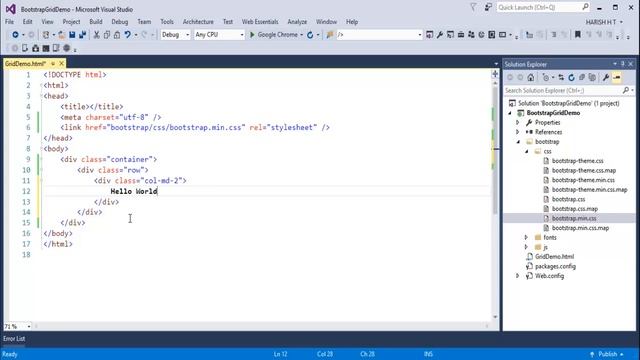Expand the References node

(518, 132)
